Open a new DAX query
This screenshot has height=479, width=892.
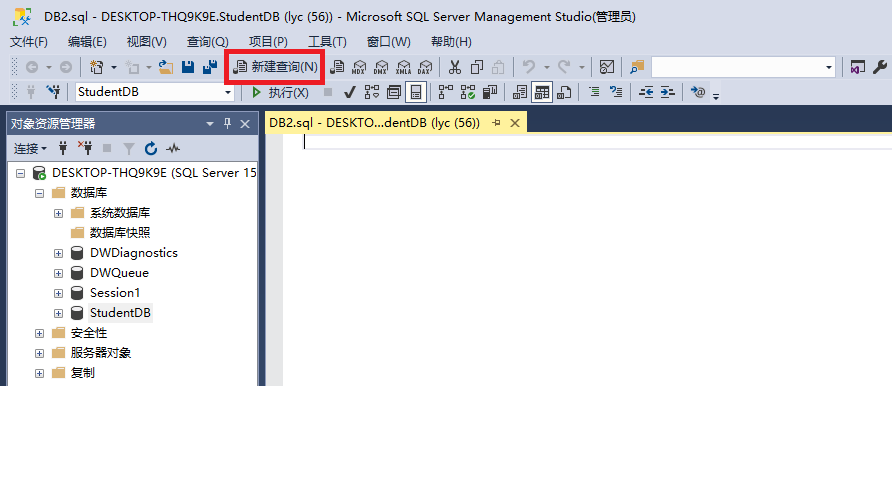pyautogui.click(x=425, y=67)
